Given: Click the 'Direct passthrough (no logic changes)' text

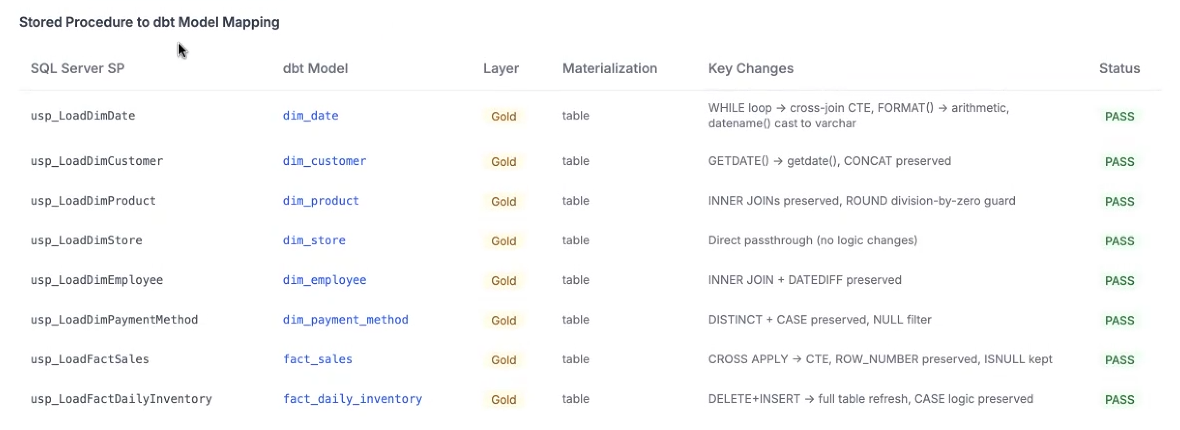Looking at the screenshot, I should pyautogui.click(x=813, y=240).
